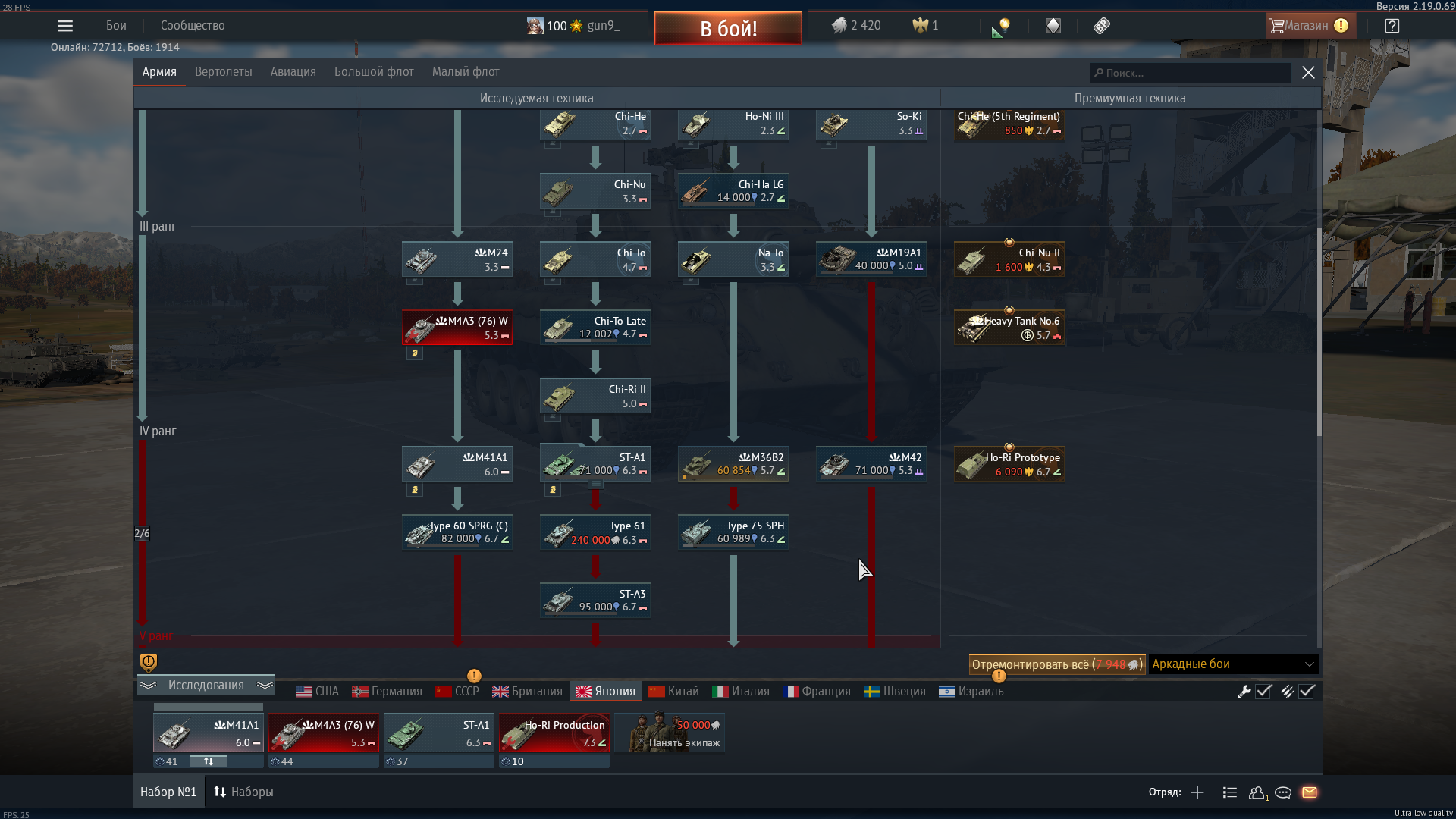Add squad member with plus icon

[1197, 792]
